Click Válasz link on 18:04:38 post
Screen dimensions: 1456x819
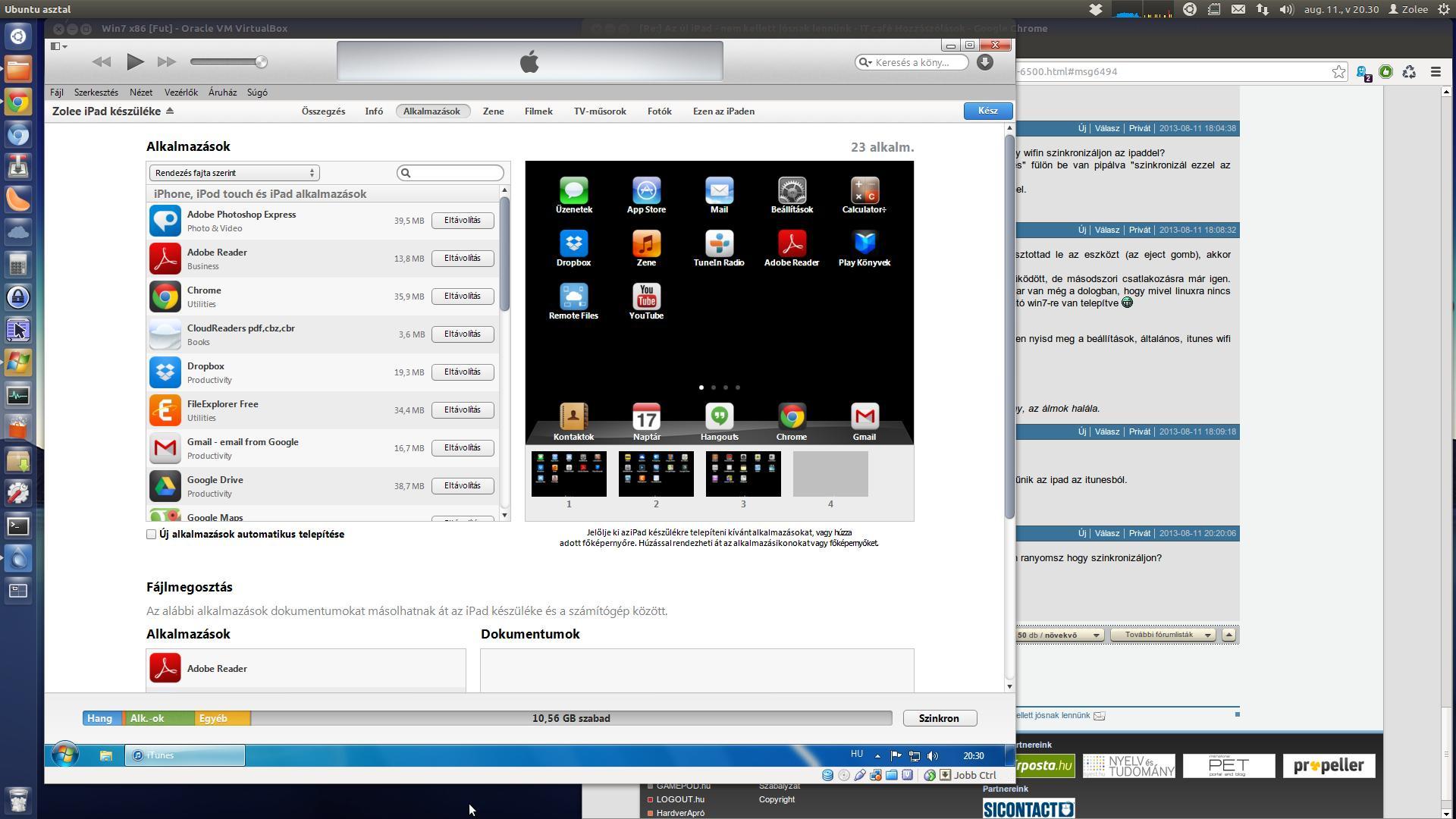point(1107,128)
